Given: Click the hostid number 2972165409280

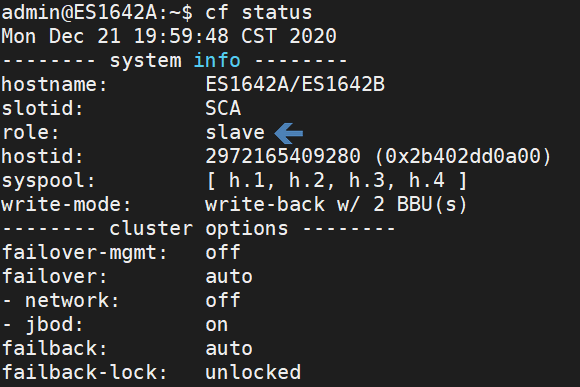Looking at the screenshot, I should point(283,156).
